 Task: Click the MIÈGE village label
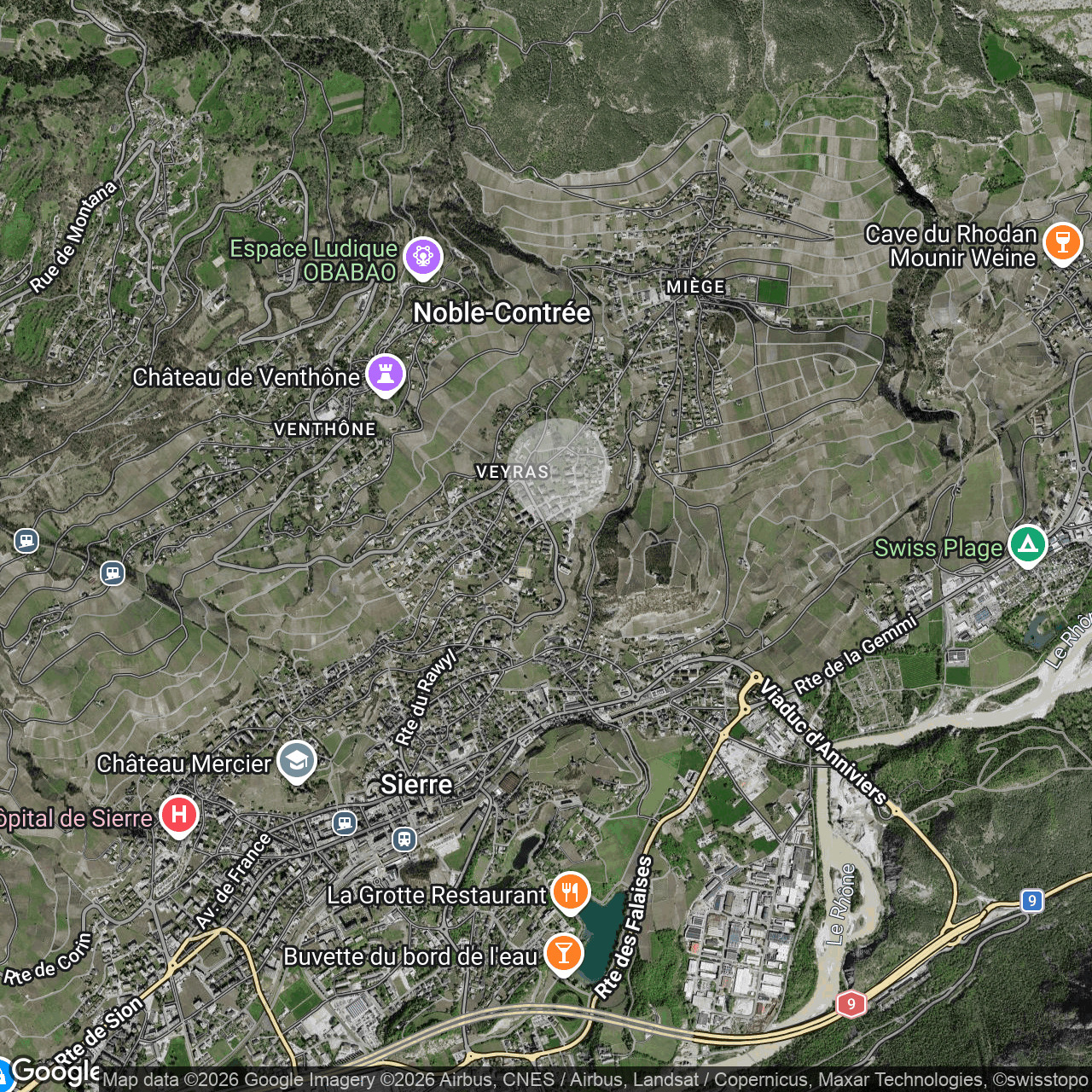coord(695,287)
